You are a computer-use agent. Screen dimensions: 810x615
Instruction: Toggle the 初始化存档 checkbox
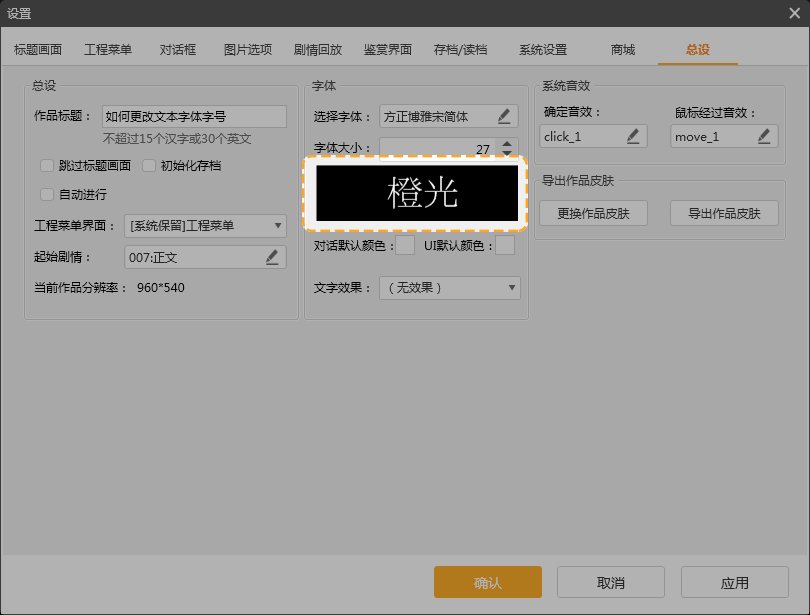point(149,166)
